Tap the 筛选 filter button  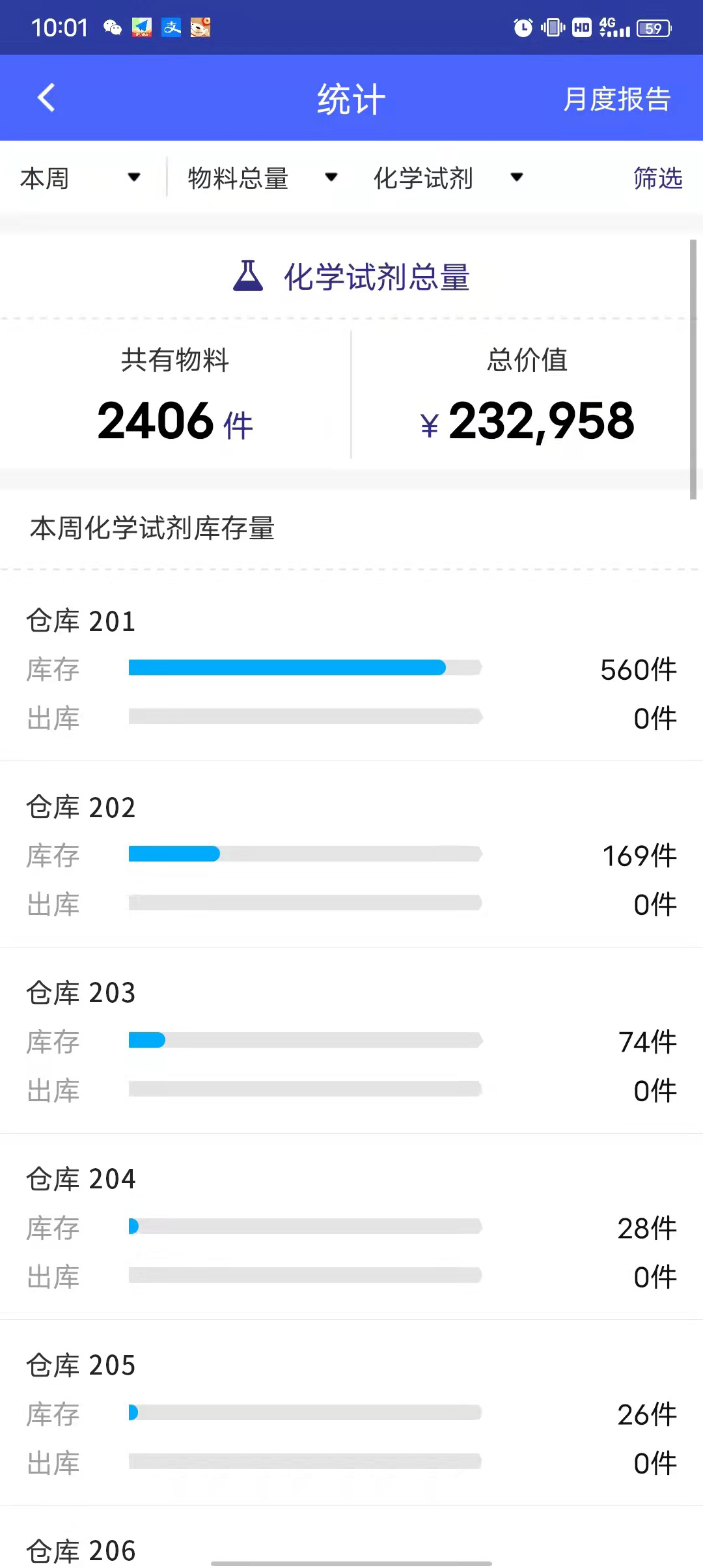[x=658, y=178]
